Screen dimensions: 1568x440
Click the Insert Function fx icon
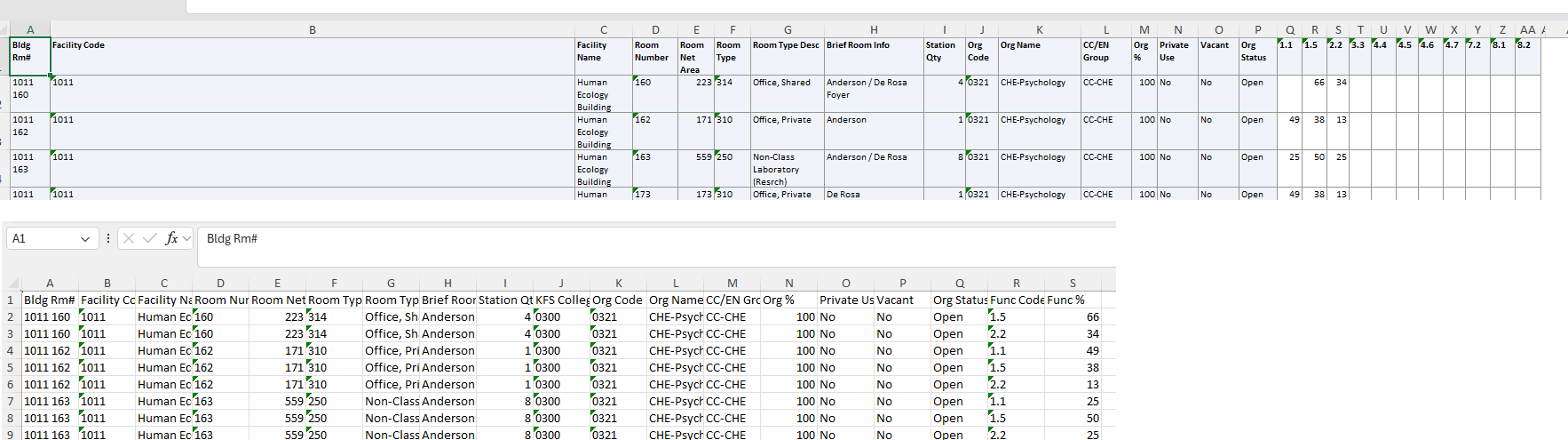[171, 238]
